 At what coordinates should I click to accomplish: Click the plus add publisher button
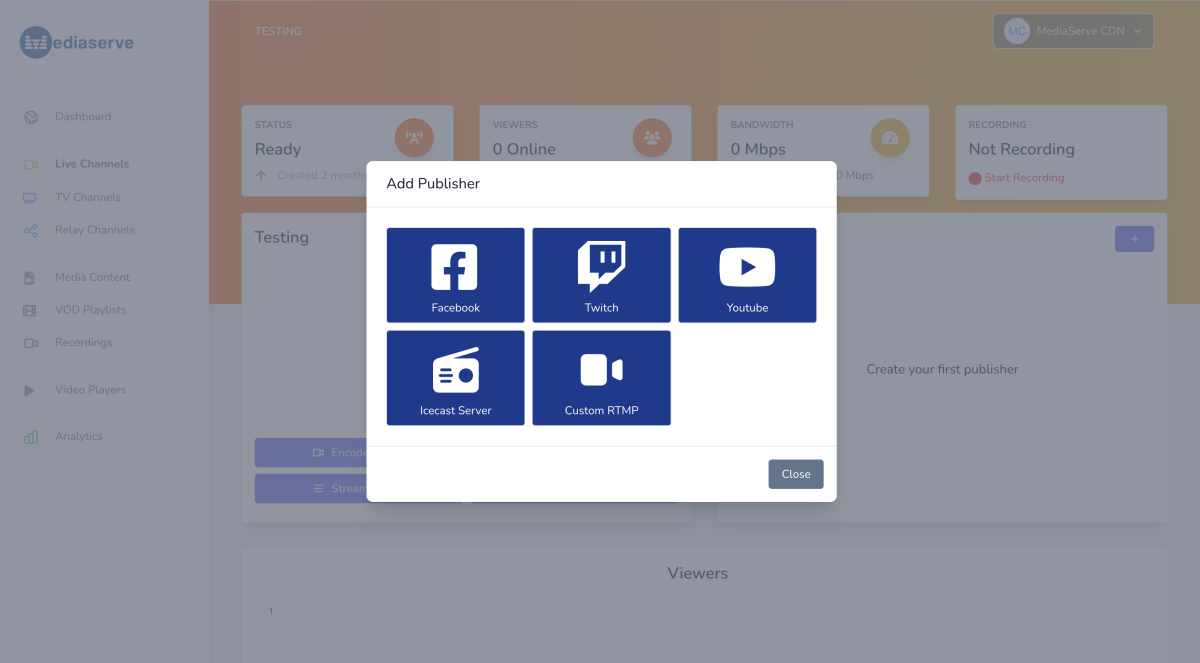1134,239
